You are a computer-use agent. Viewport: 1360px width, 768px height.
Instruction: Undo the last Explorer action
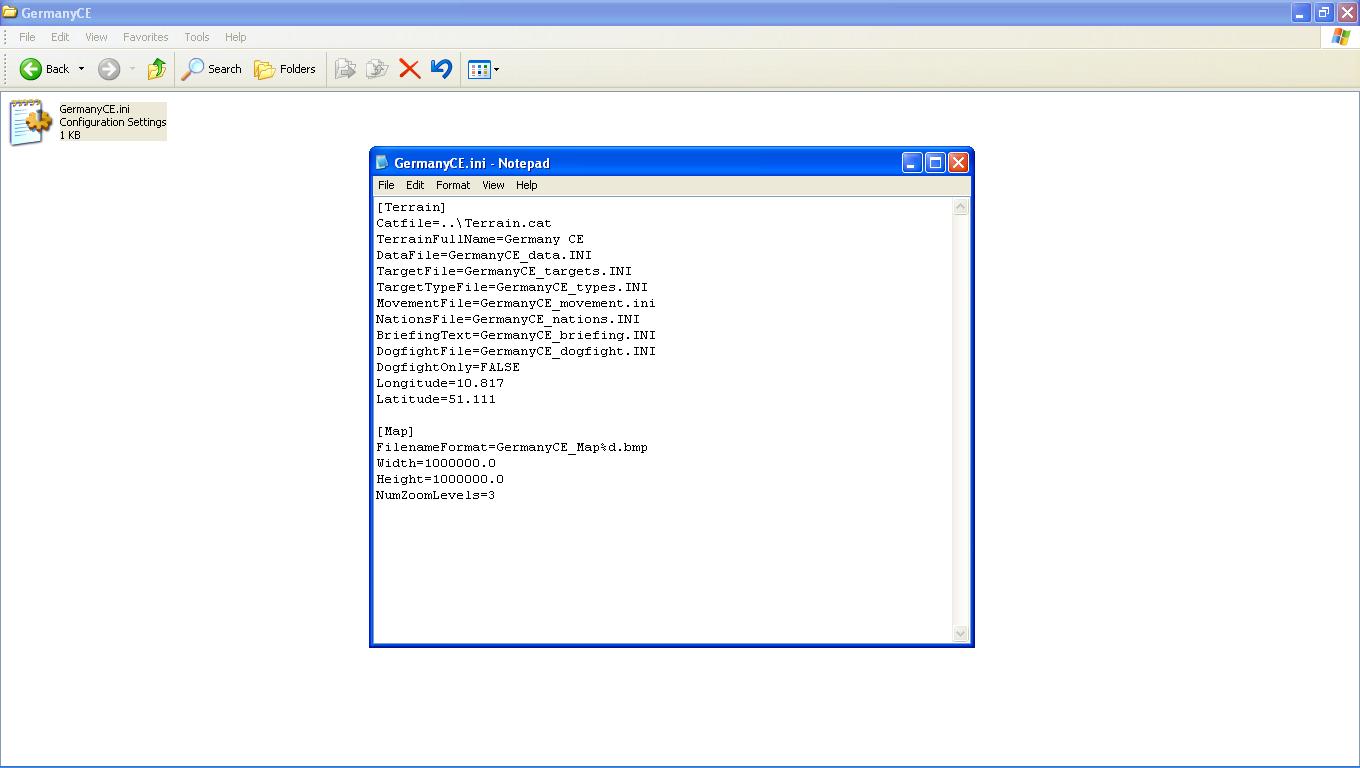pyautogui.click(x=441, y=69)
